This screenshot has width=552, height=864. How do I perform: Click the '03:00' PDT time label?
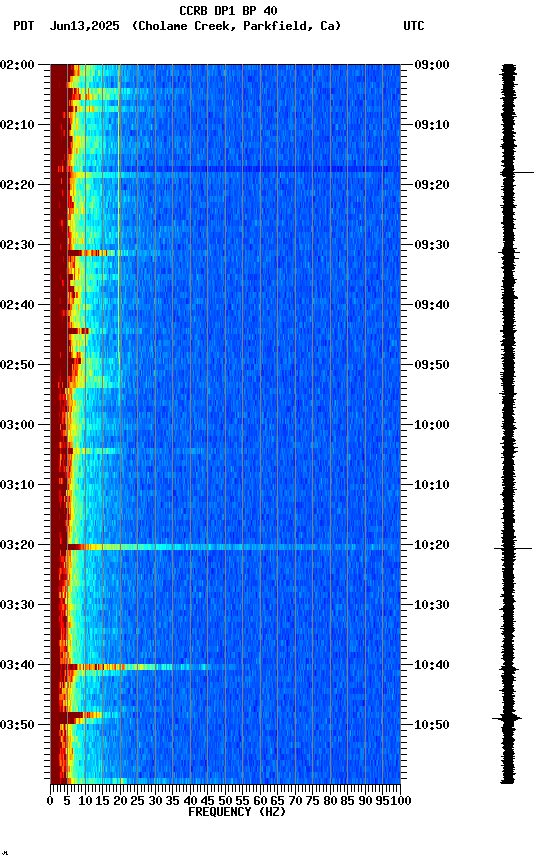point(17,425)
